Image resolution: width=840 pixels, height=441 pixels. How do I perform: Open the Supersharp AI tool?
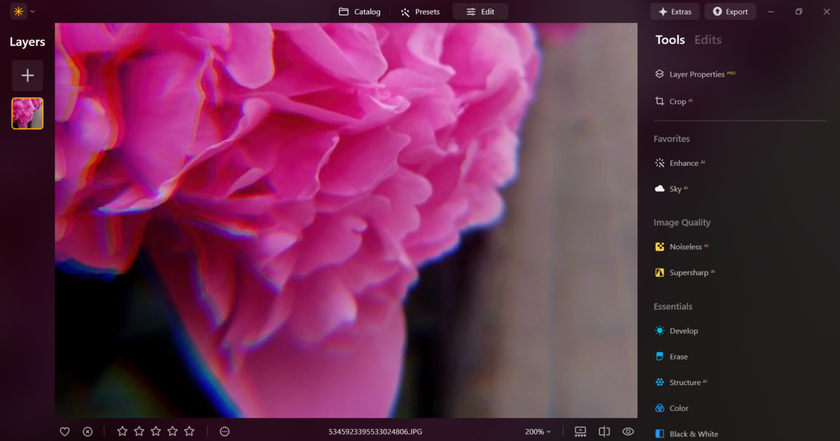[689, 272]
